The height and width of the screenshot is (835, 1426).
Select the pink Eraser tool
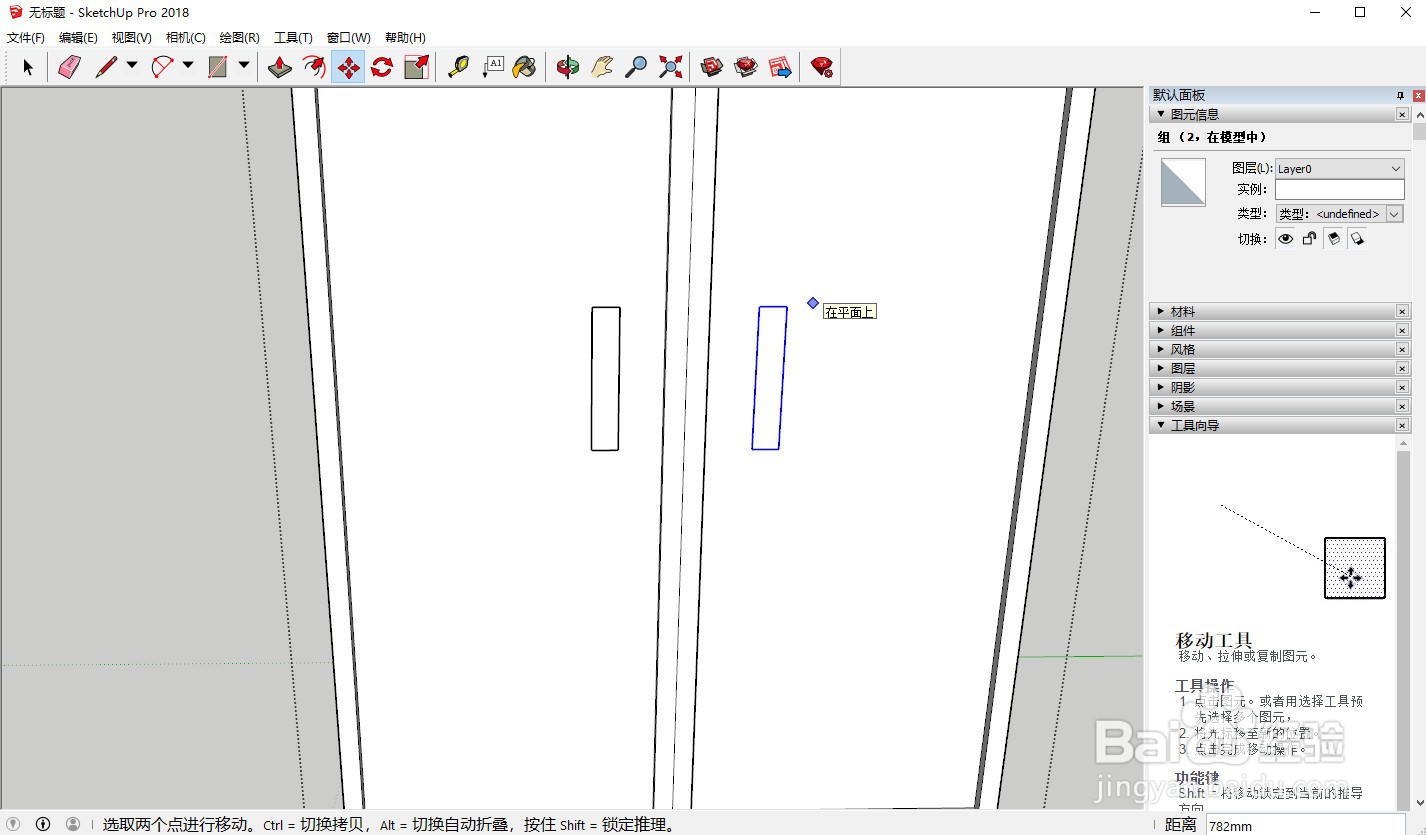(69, 67)
